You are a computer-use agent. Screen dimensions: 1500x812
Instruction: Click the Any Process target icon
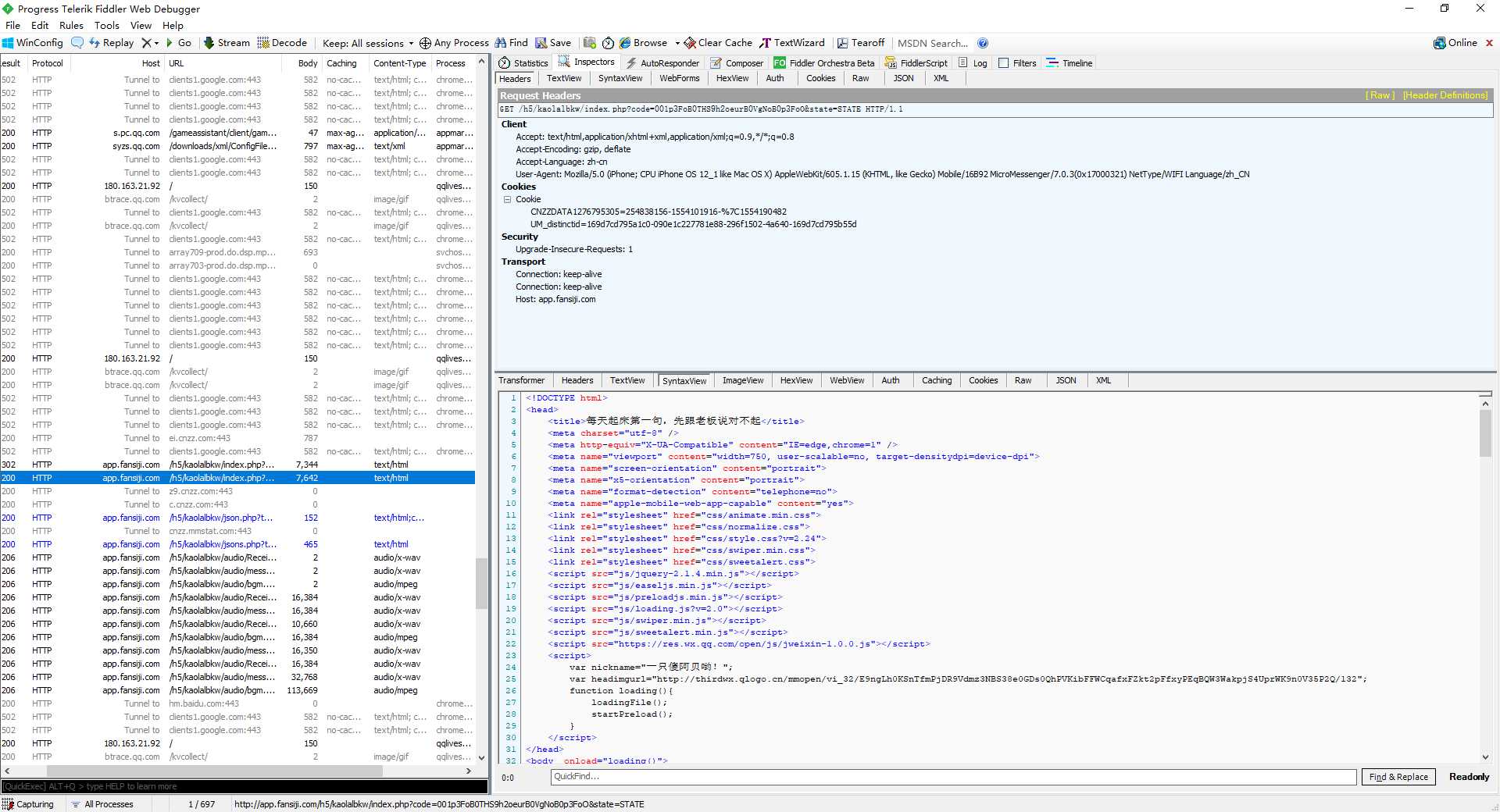pos(425,43)
